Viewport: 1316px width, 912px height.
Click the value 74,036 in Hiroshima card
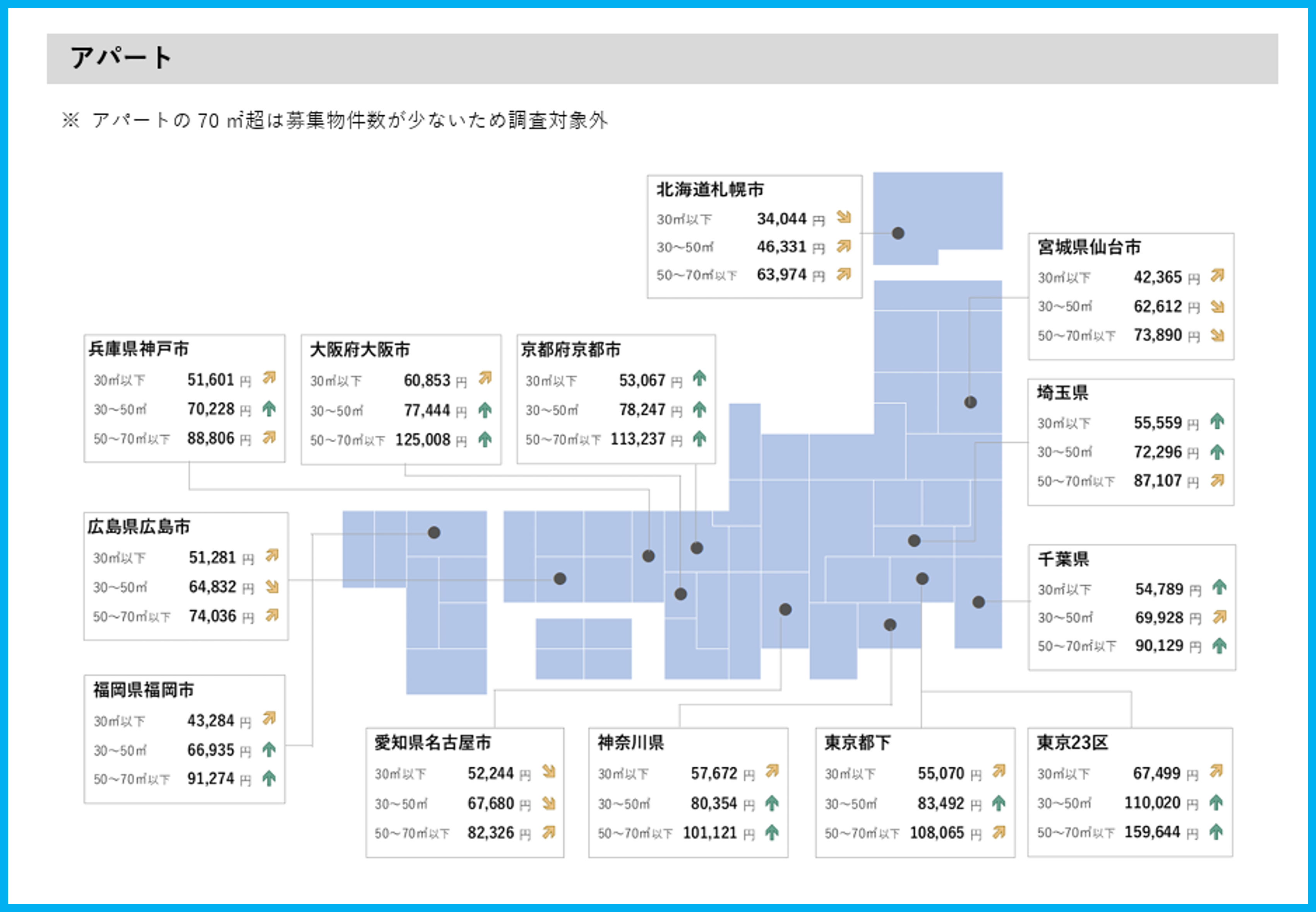[212, 616]
